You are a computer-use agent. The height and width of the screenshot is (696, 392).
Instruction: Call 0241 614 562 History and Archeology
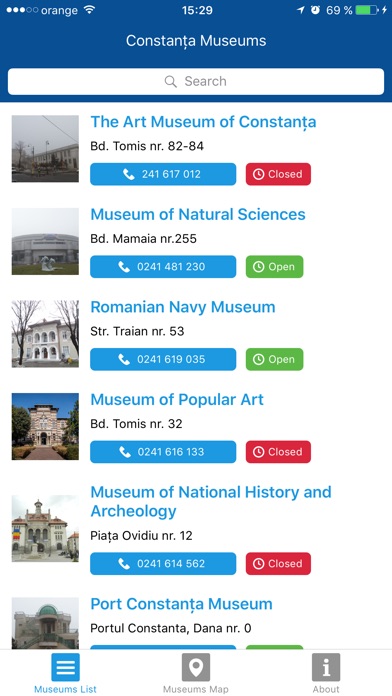point(163,564)
